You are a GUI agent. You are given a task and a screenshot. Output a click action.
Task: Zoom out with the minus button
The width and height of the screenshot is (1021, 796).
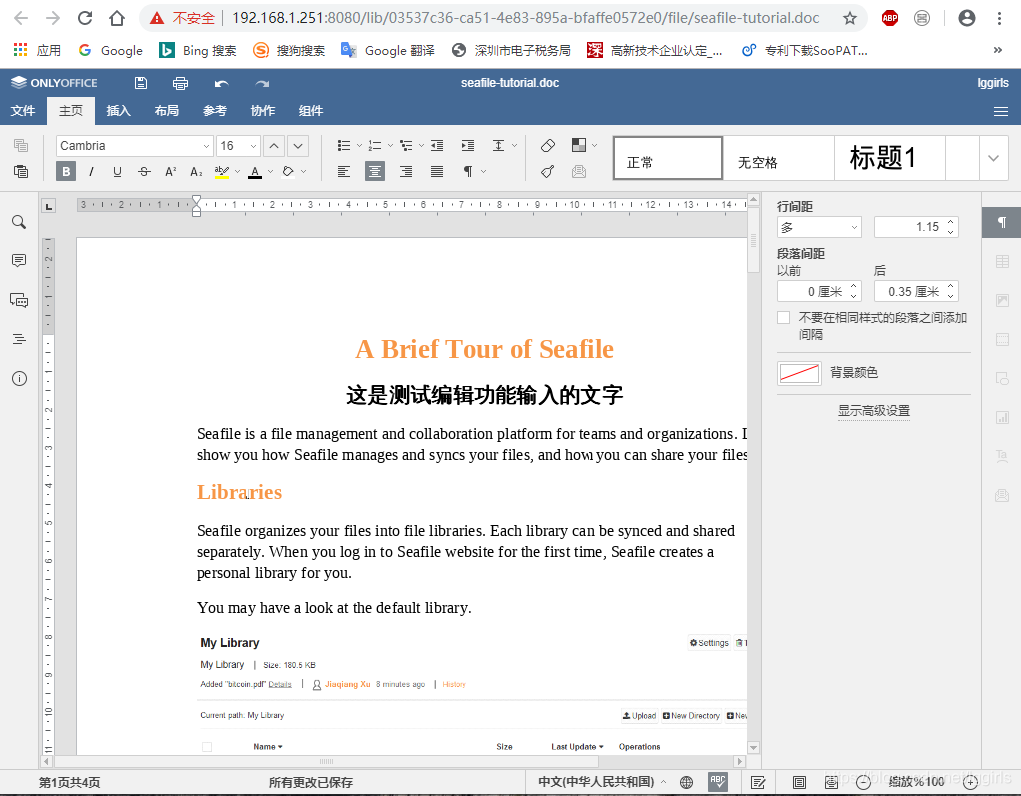pyautogui.click(x=863, y=782)
